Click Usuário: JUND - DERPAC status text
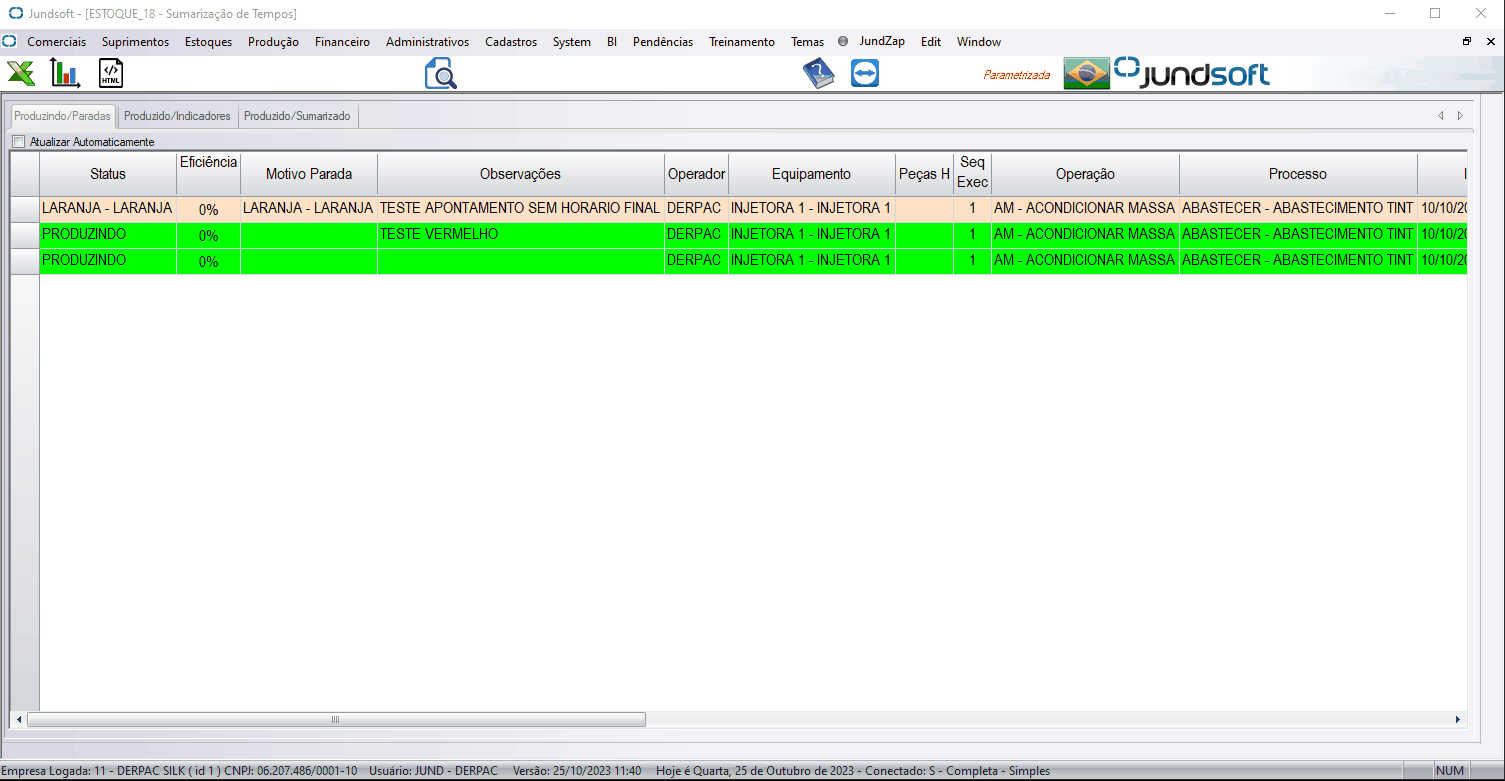This screenshot has width=1505, height=781. (434, 771)
